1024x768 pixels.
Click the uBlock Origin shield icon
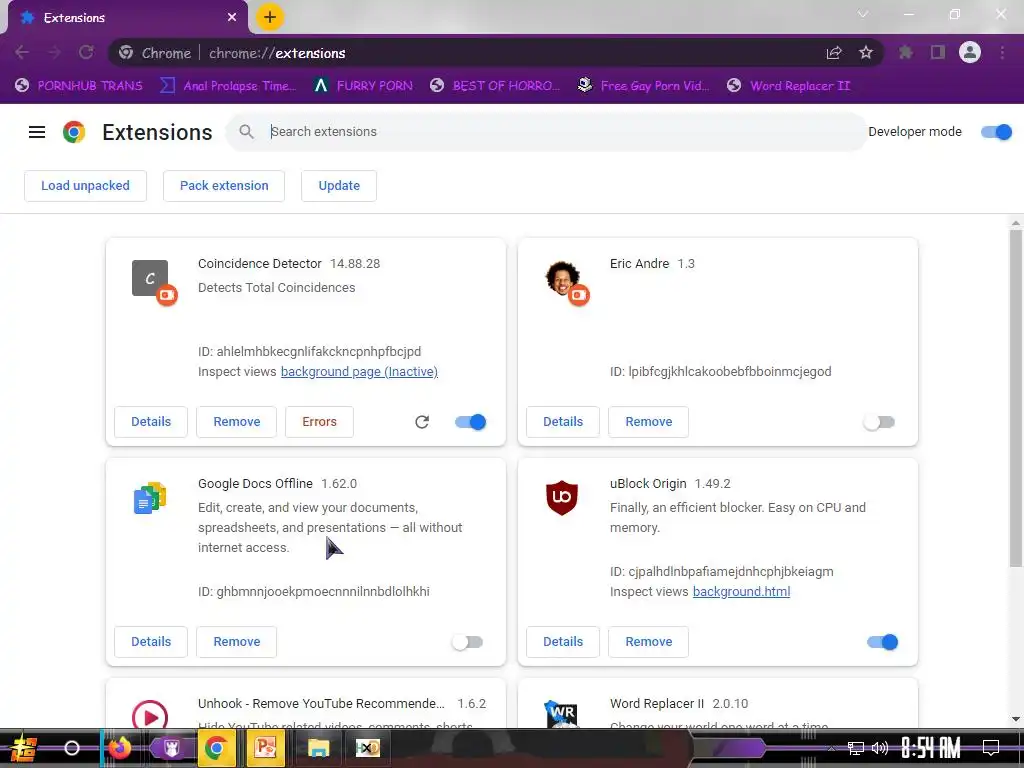coord(562,498)
